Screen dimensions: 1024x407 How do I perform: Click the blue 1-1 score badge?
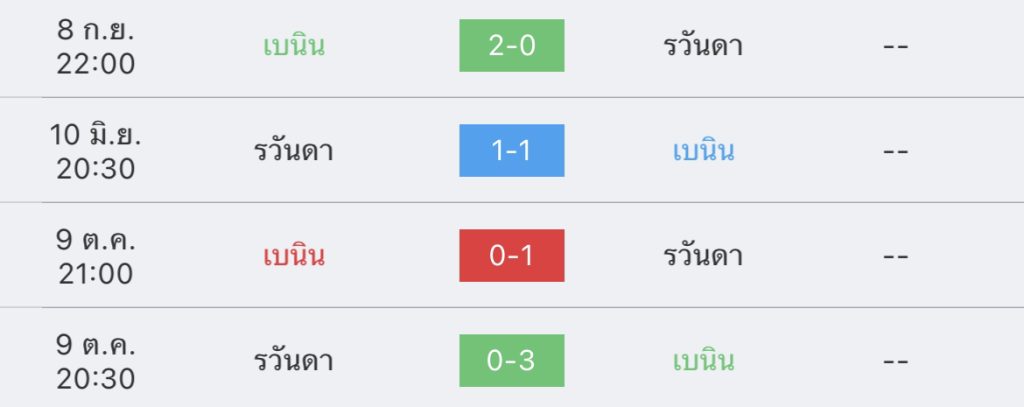[x=512, y=151]
